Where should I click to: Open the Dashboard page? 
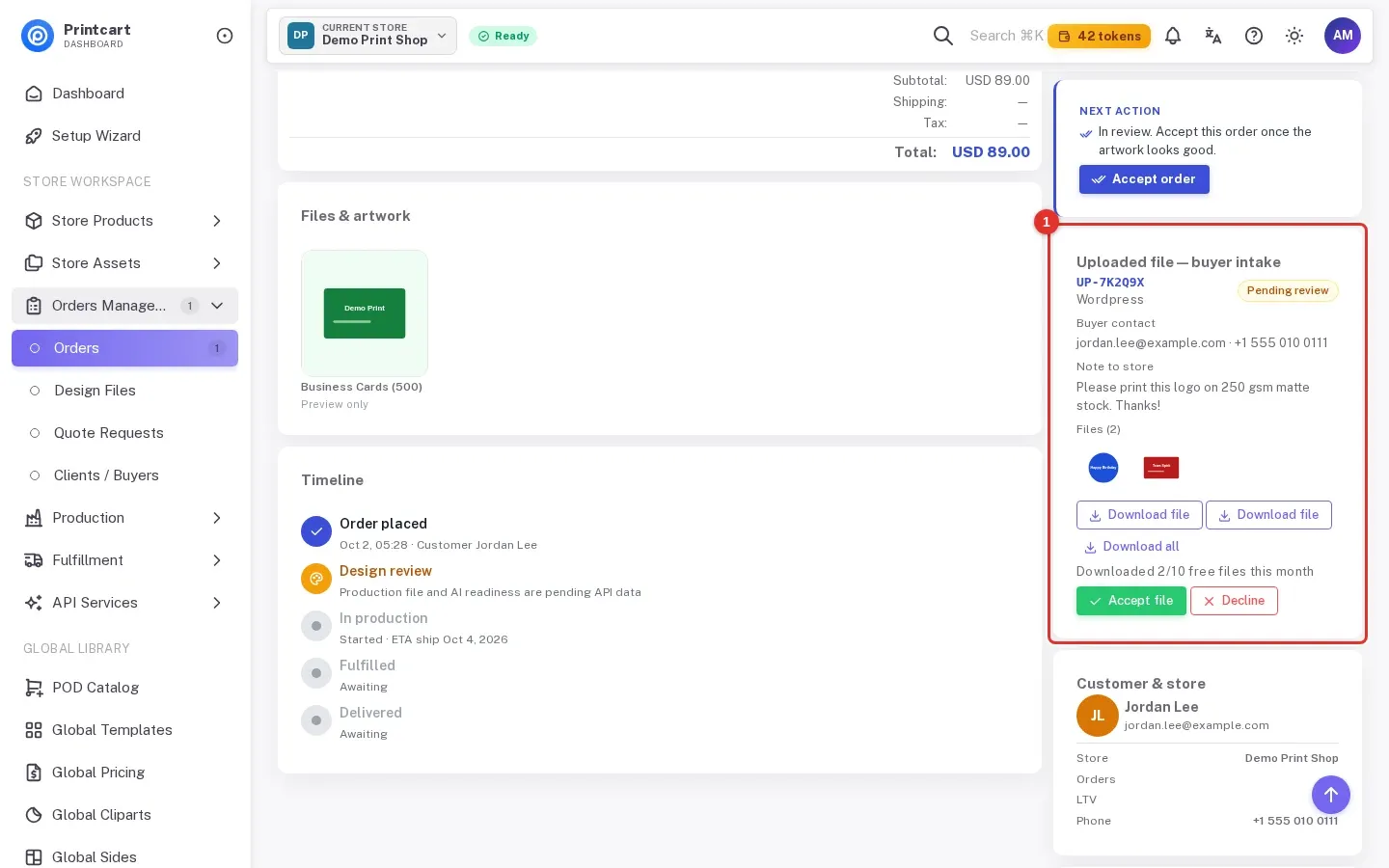point(124,94)
